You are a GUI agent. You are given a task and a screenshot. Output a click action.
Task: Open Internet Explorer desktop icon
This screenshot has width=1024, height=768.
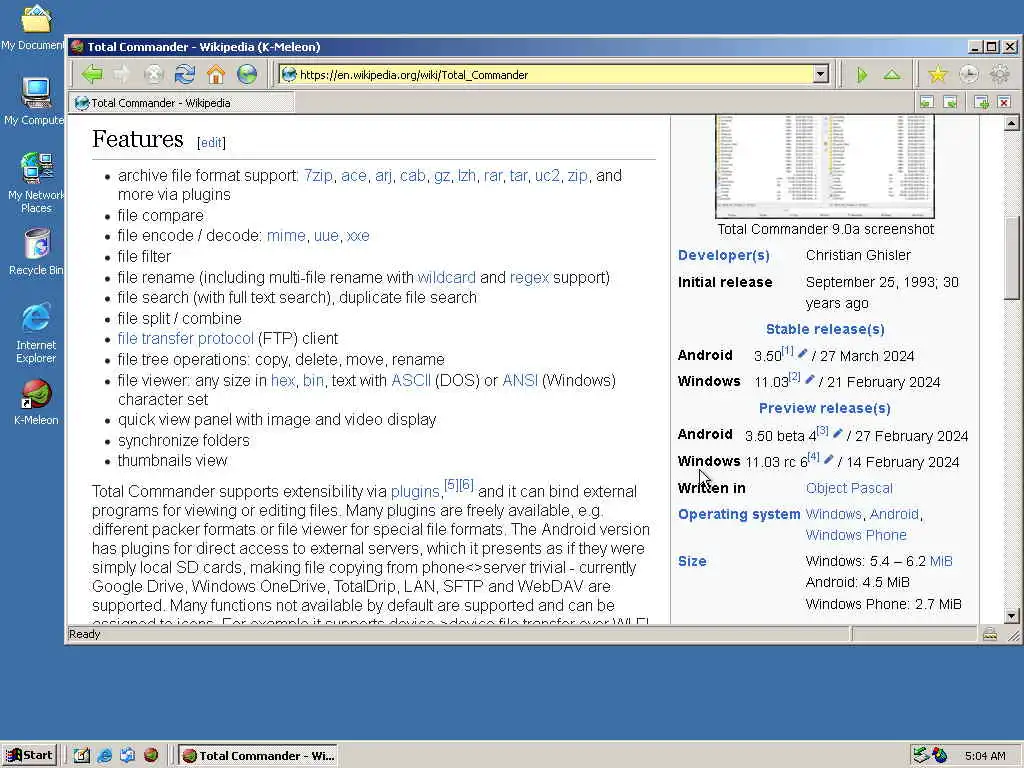pos(36,333)
